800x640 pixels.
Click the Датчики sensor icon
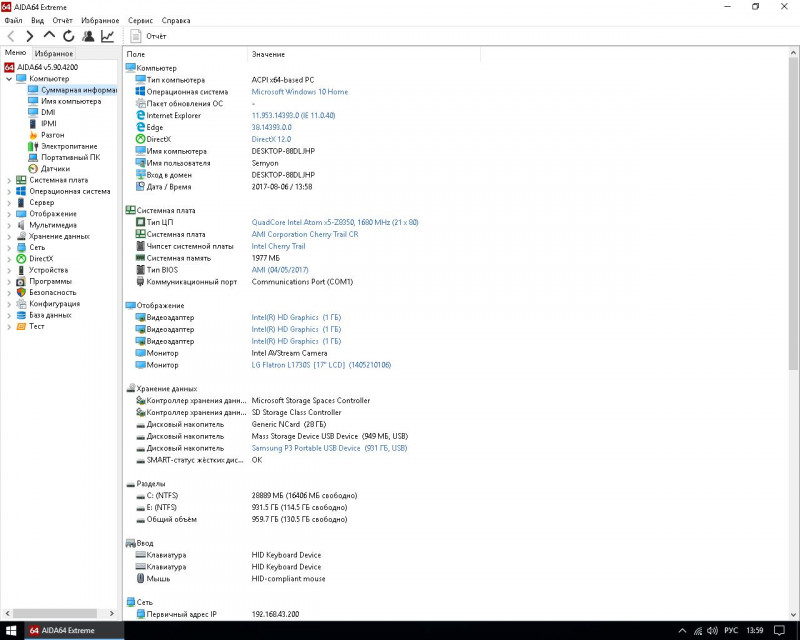[x=33, y=168]
